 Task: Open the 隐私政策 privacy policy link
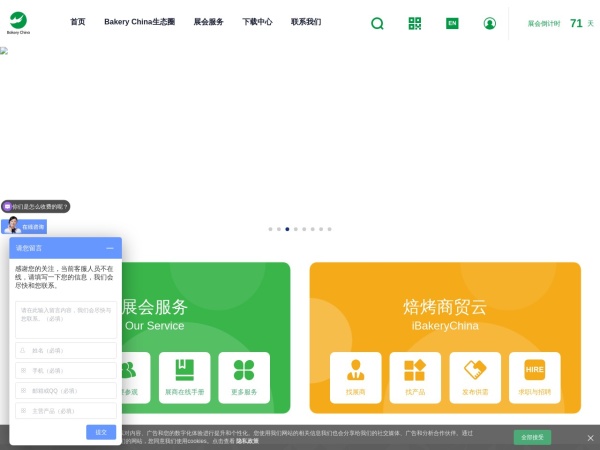pos(247,441)
